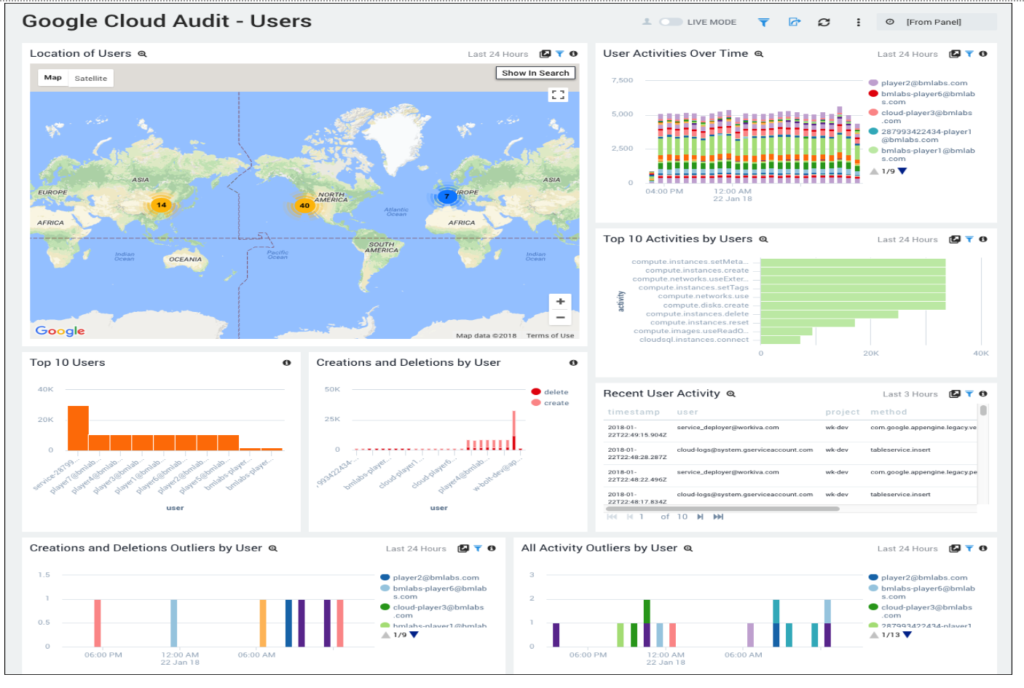Go to last page in Recent User Activity
This screenshot has height=688, width=1024.
point(718,517)
